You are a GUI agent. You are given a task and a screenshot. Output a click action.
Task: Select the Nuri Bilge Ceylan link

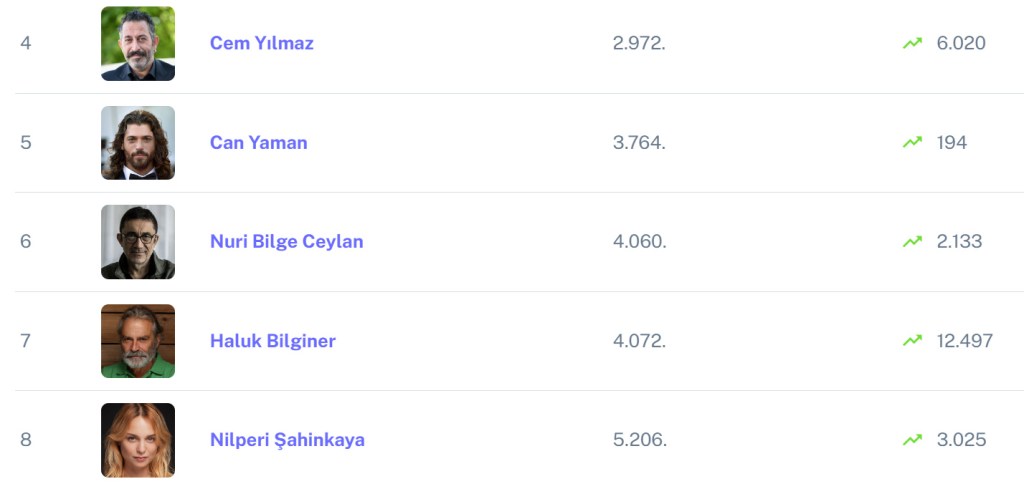click(286, 241)
